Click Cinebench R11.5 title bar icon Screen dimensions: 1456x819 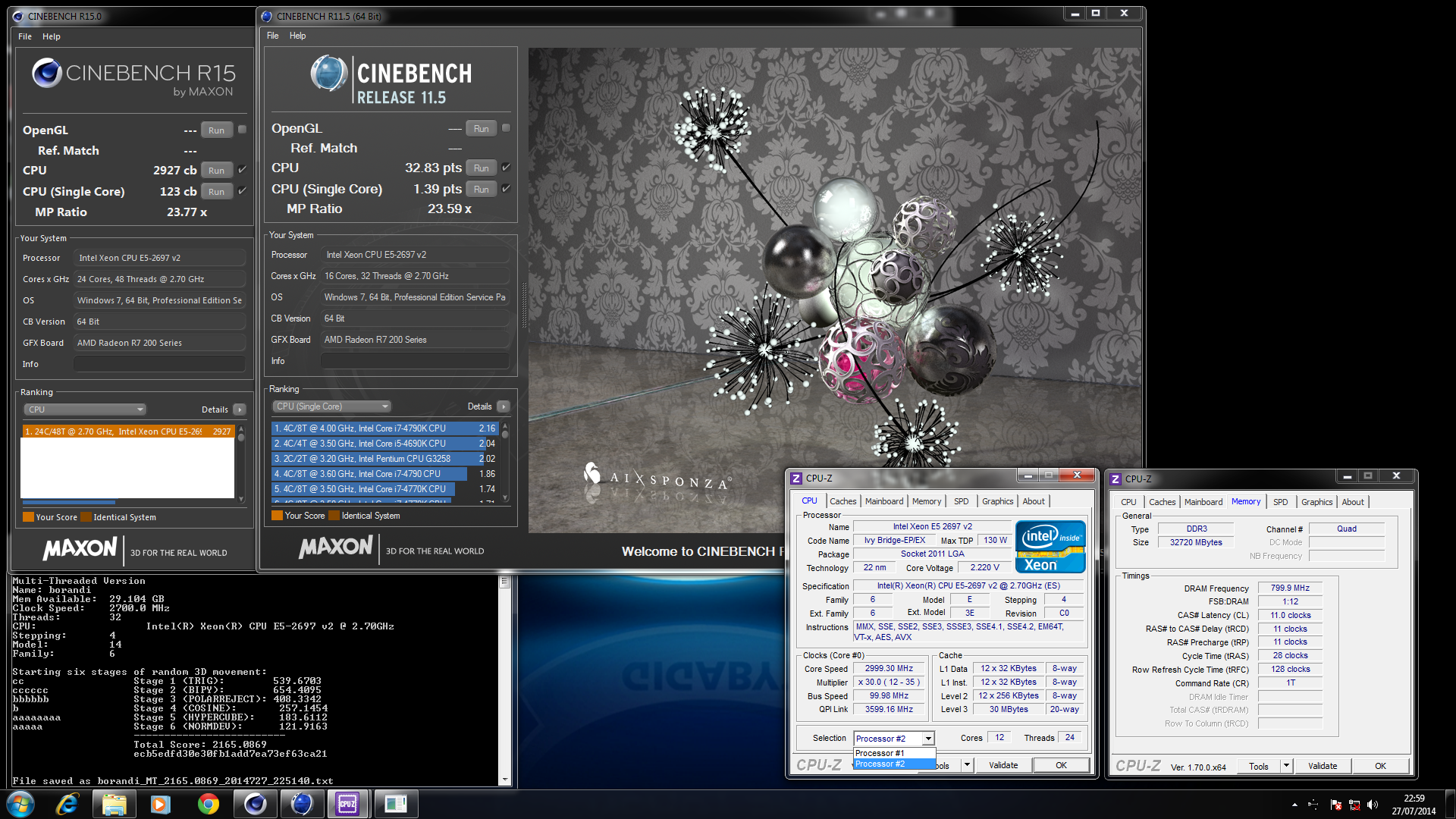pyautogui.click(x=267, y=16)
